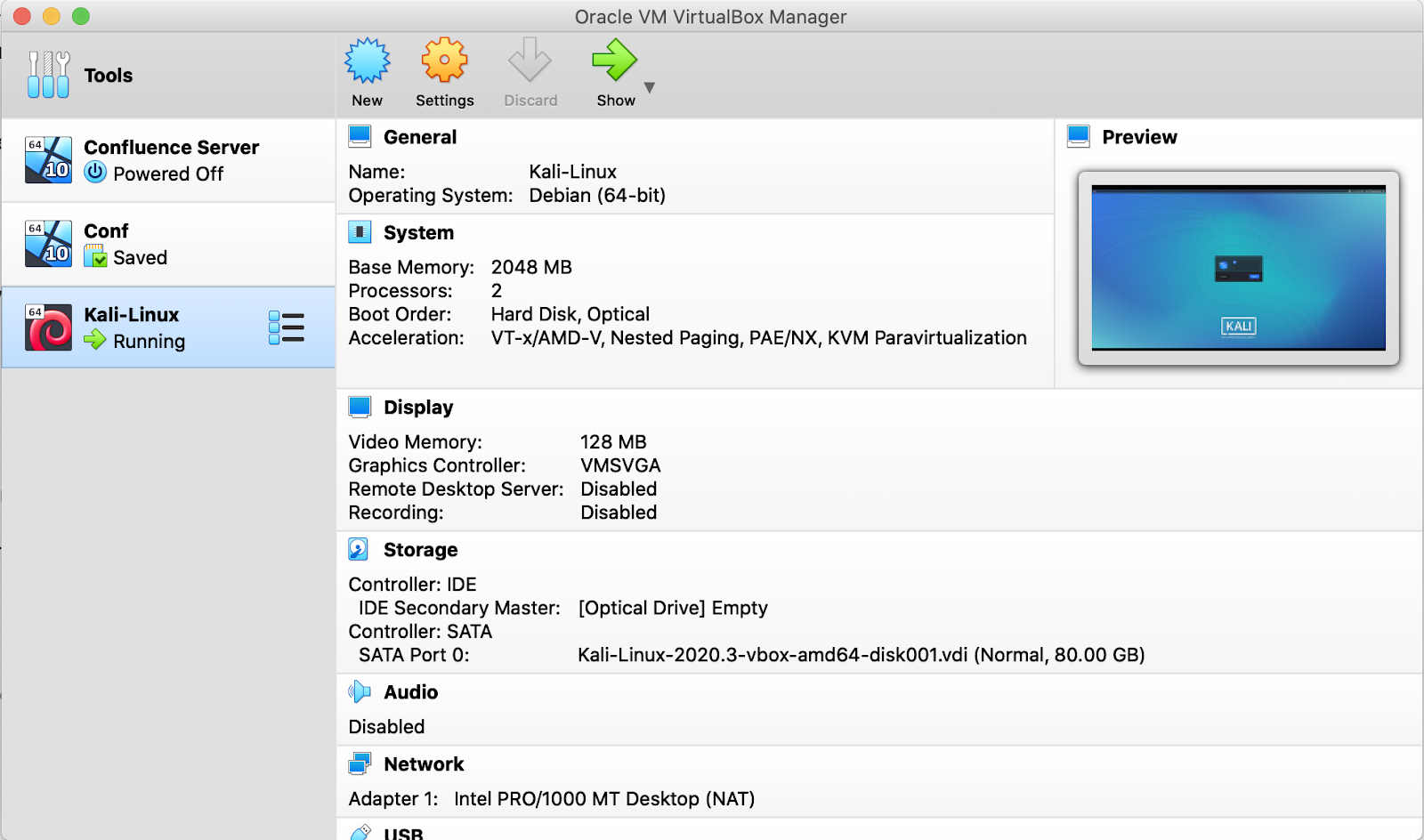The height and width of the screenshot is (840, 1424).
Task: Click the Conf machine OS icon
Action: click(x=48, y=244)
